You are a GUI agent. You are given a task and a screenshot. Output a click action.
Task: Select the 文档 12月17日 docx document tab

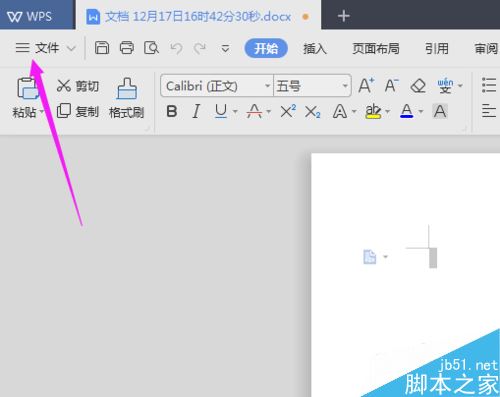198,16
